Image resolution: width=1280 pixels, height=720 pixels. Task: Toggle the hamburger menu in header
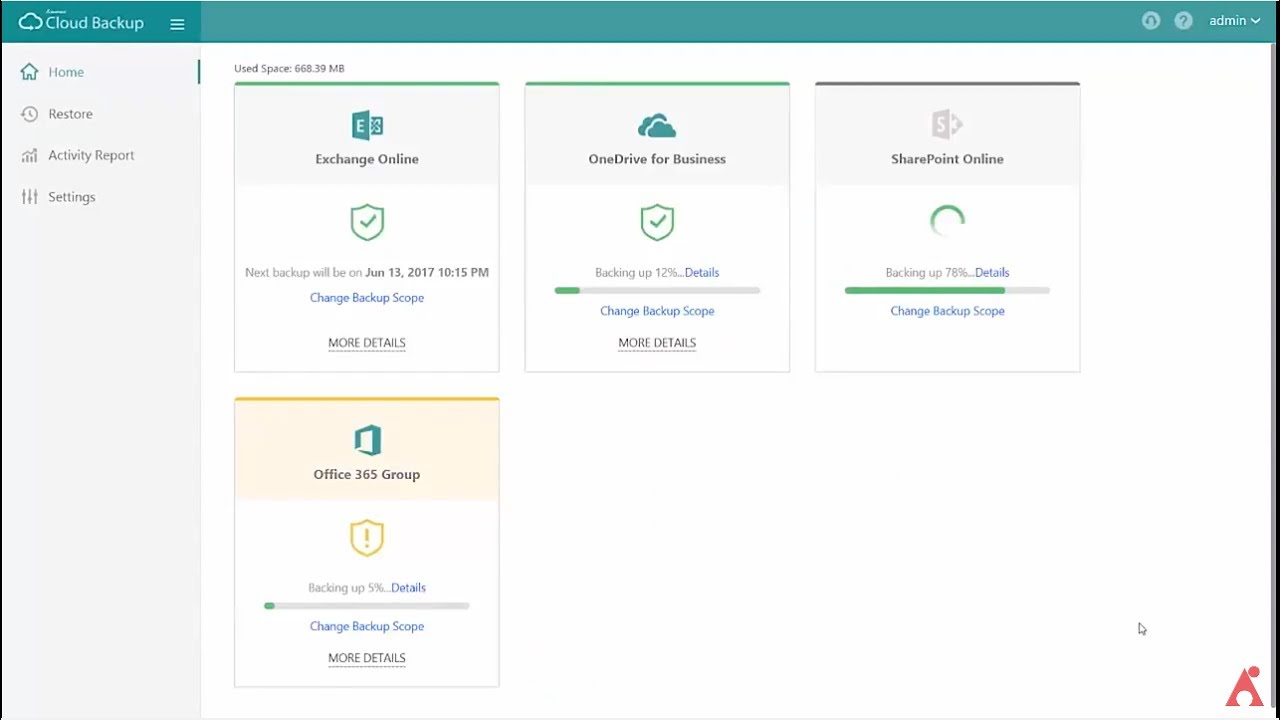pyautogui.click(x=177, y=24)
